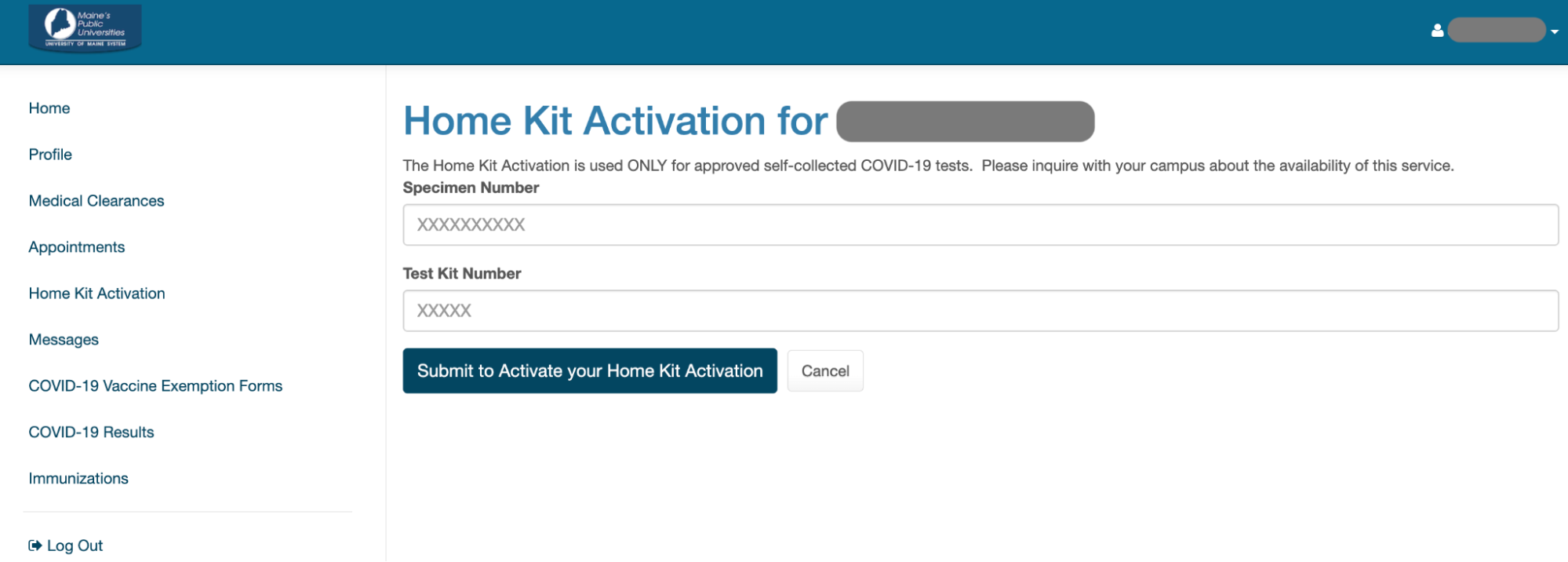
Task: Open the Home sidebar link
Action: tap(49, 108)
